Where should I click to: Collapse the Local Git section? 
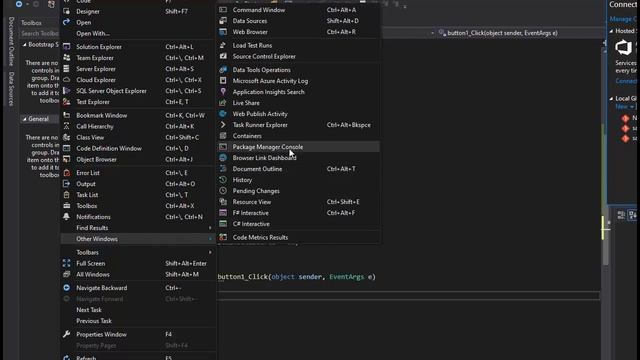tap(611, 98)
